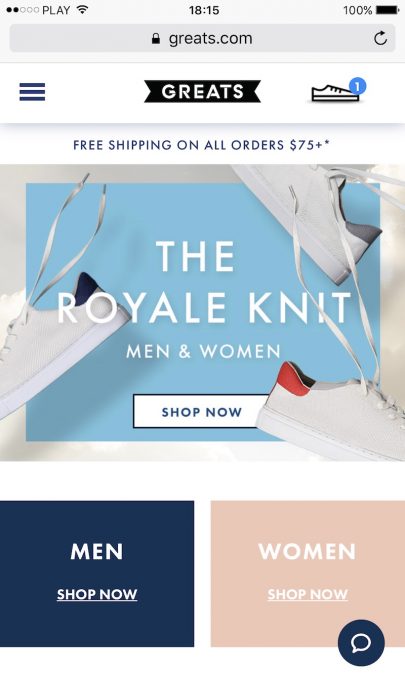
Task: Open the free shipping on orders $75+ notice
Action: (201, 145)
